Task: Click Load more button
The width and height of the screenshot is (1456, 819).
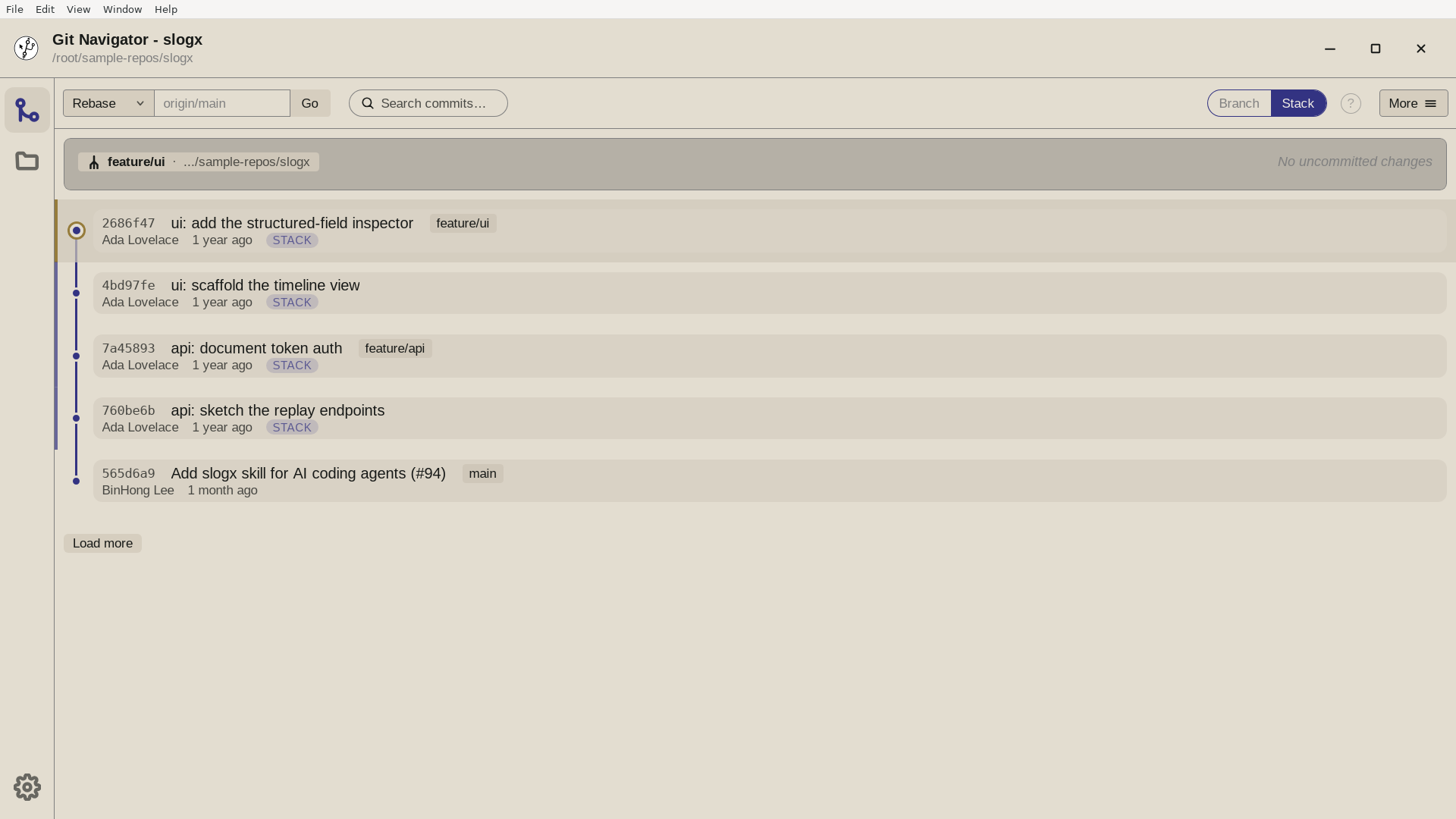Action: coord(102,544)
